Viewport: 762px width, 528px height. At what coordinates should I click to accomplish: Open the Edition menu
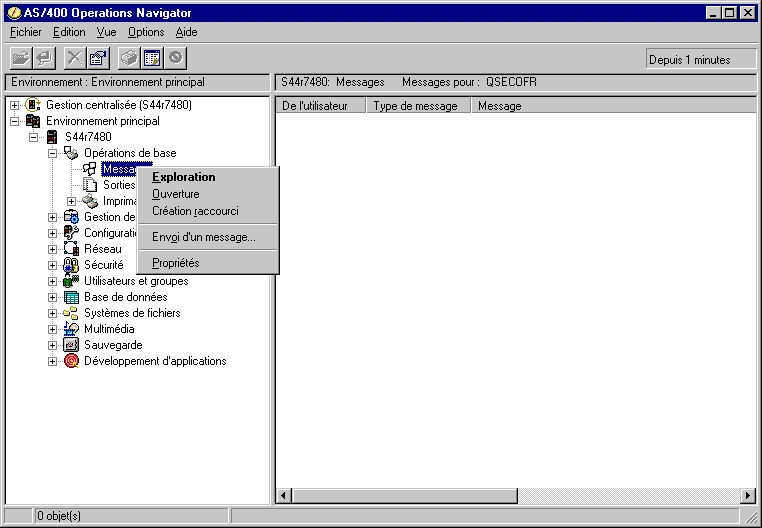point(69,32)
